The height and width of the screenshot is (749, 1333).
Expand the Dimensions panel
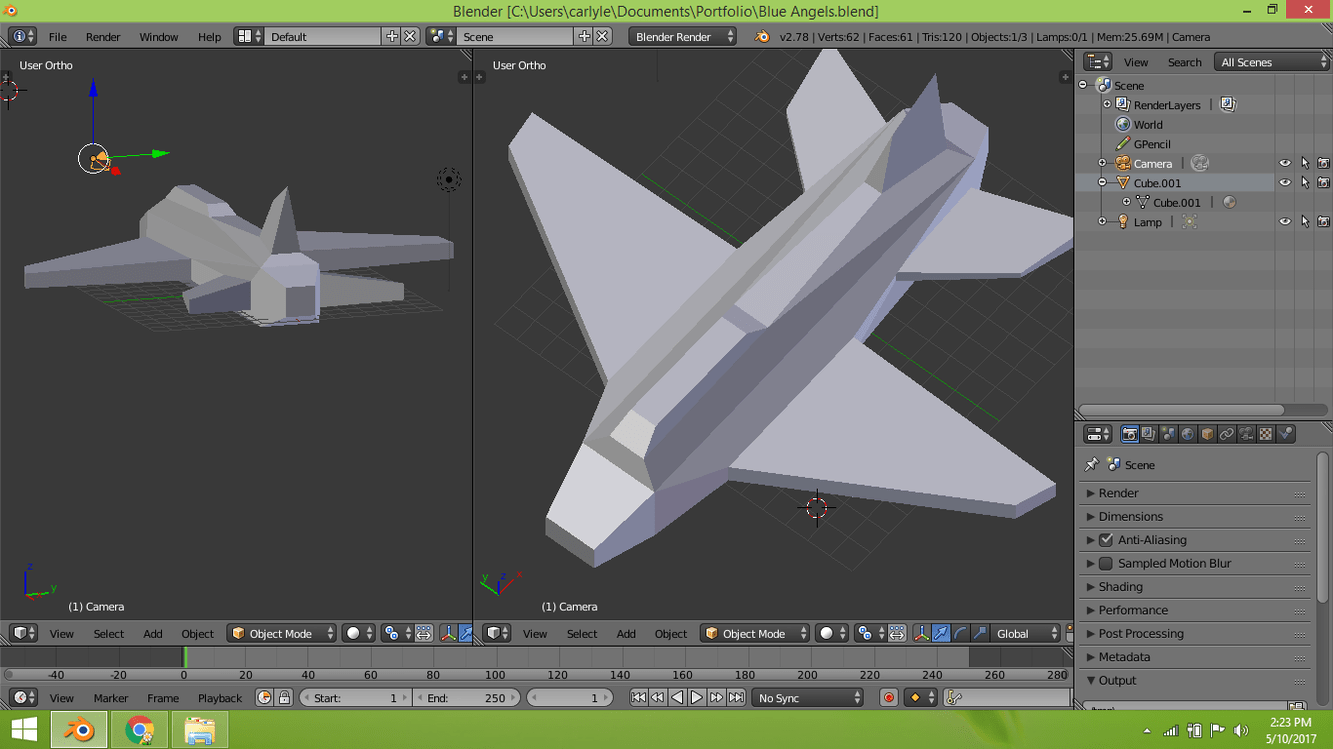(x=1130, y=517)
